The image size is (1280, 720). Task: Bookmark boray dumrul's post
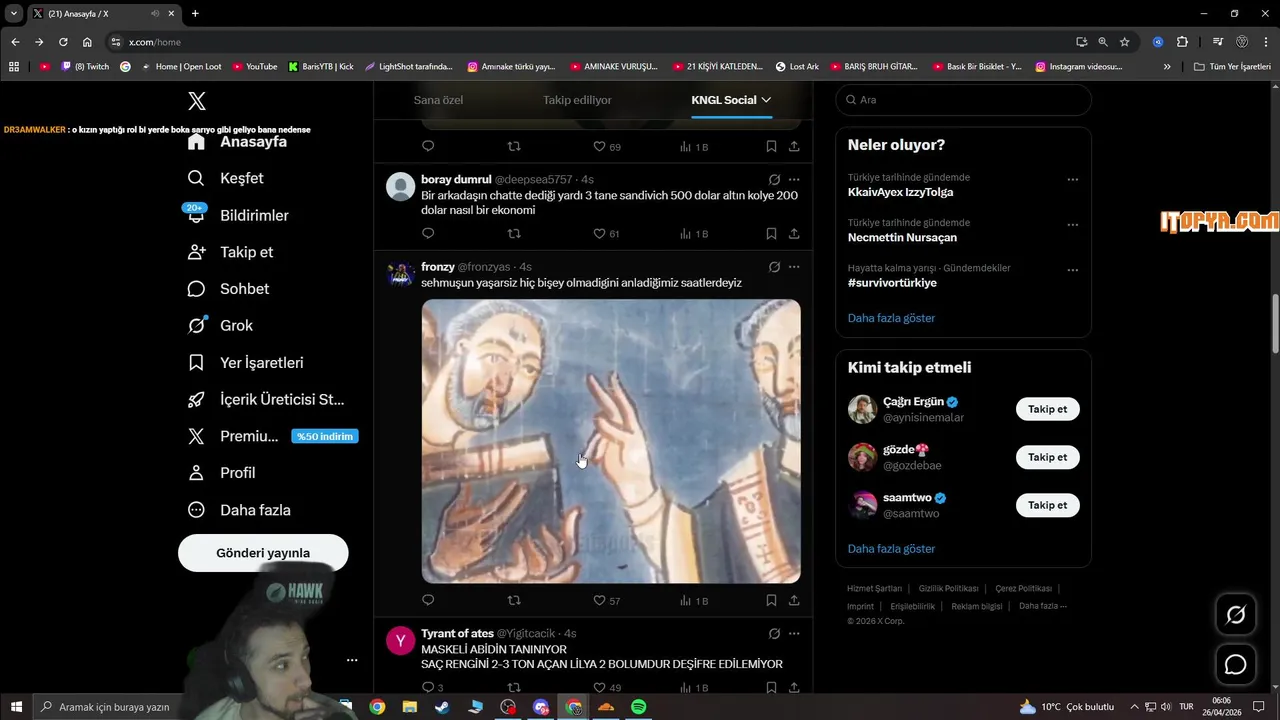pos(771,233)
